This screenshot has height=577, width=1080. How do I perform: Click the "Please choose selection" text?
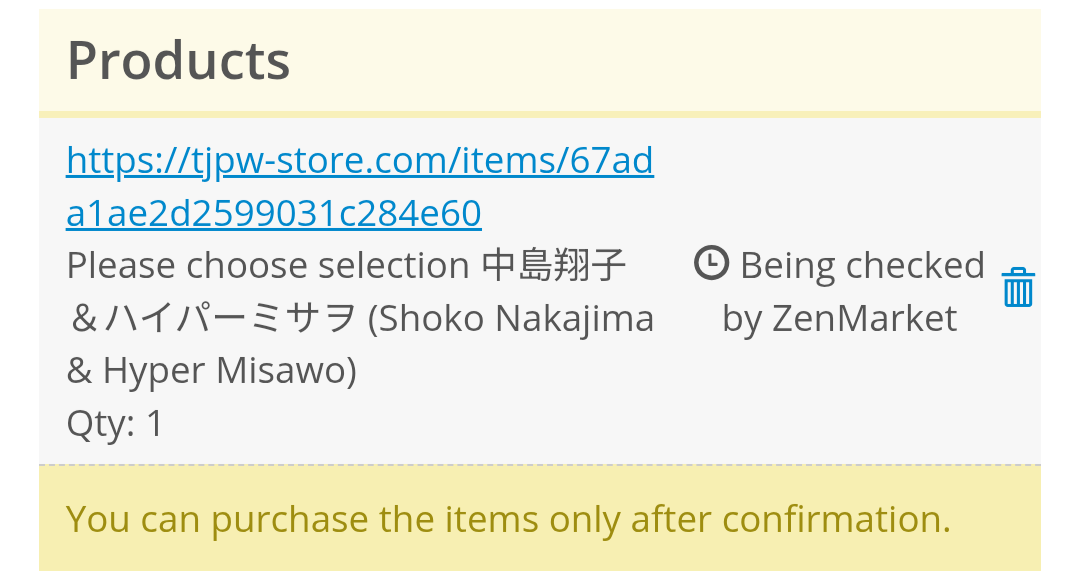267,265
